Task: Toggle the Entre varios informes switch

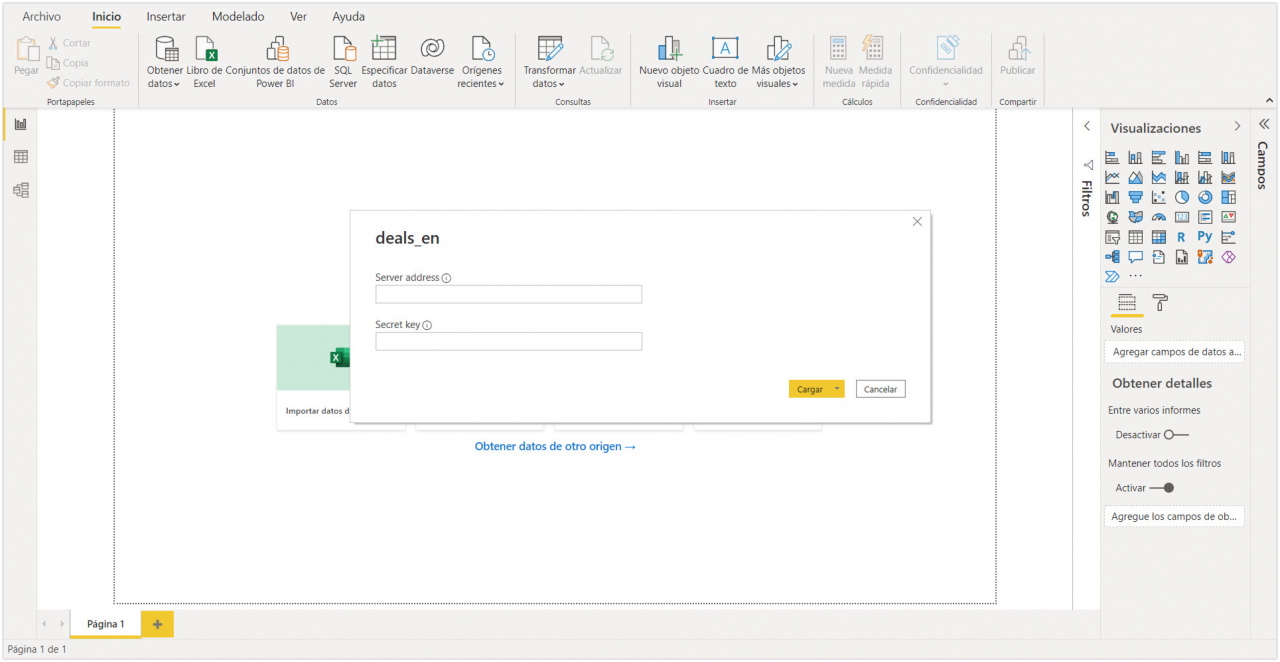Action: (x=1175, y=435)
